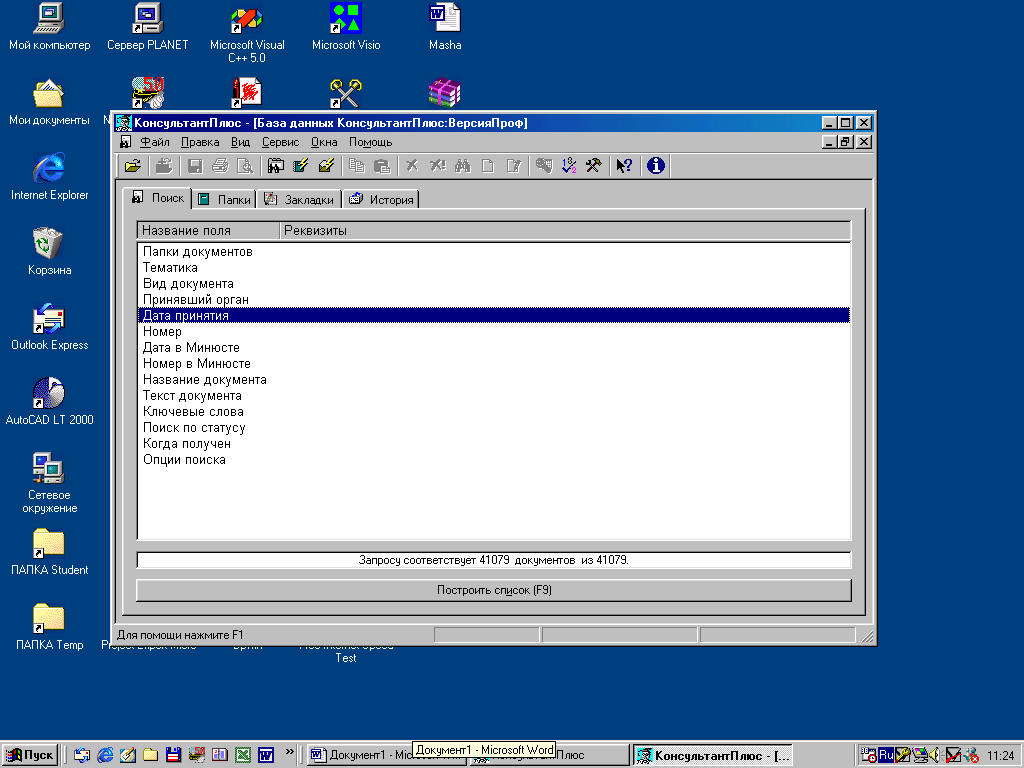Click the binoculars-over-folder search icon
Screen dimensions: 1024x768
pos(276,166)
